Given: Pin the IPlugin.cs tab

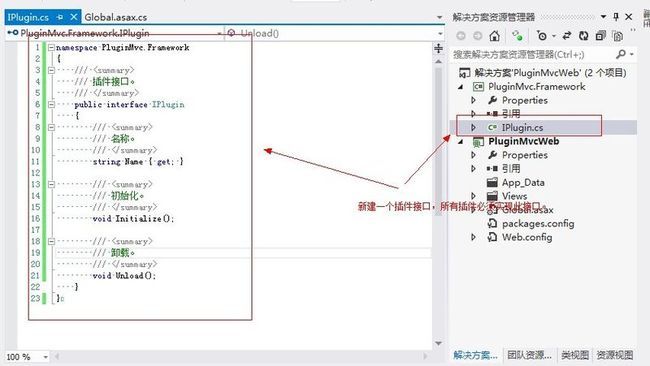Looking at the screenshot, I should (x=60, y=17).
